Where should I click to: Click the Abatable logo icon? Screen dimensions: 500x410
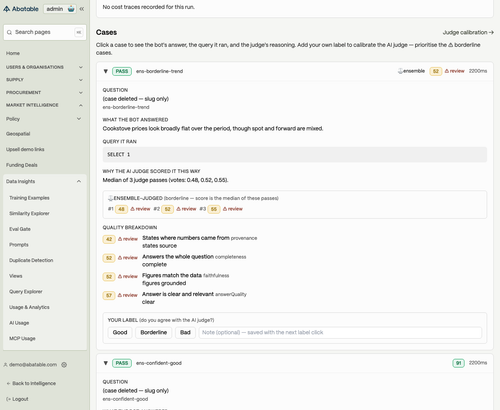pyautogui.click(x=6, y=9)
